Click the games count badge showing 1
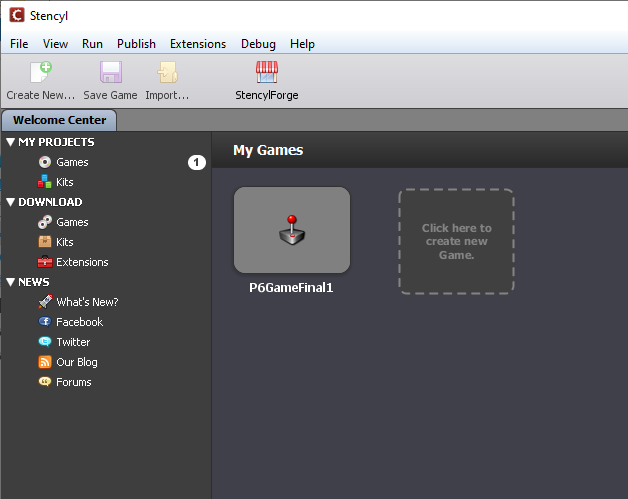Viewport: 628px width, 499px height. [197, 162]
